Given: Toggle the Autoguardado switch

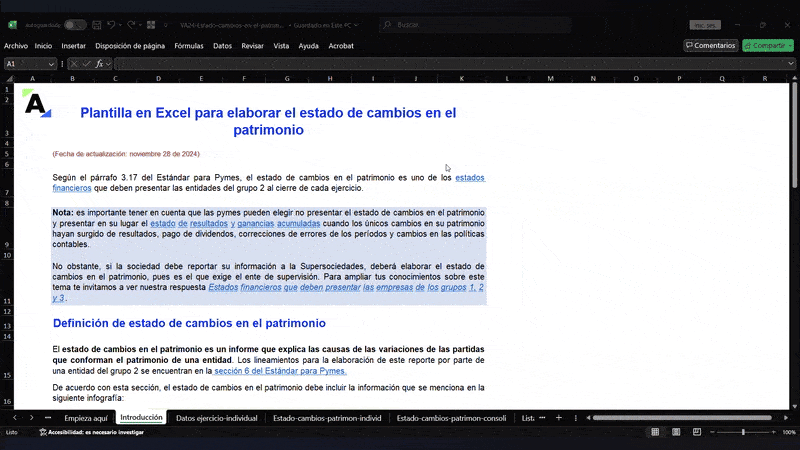Looking at the screenshot, I should click(74, 24).
